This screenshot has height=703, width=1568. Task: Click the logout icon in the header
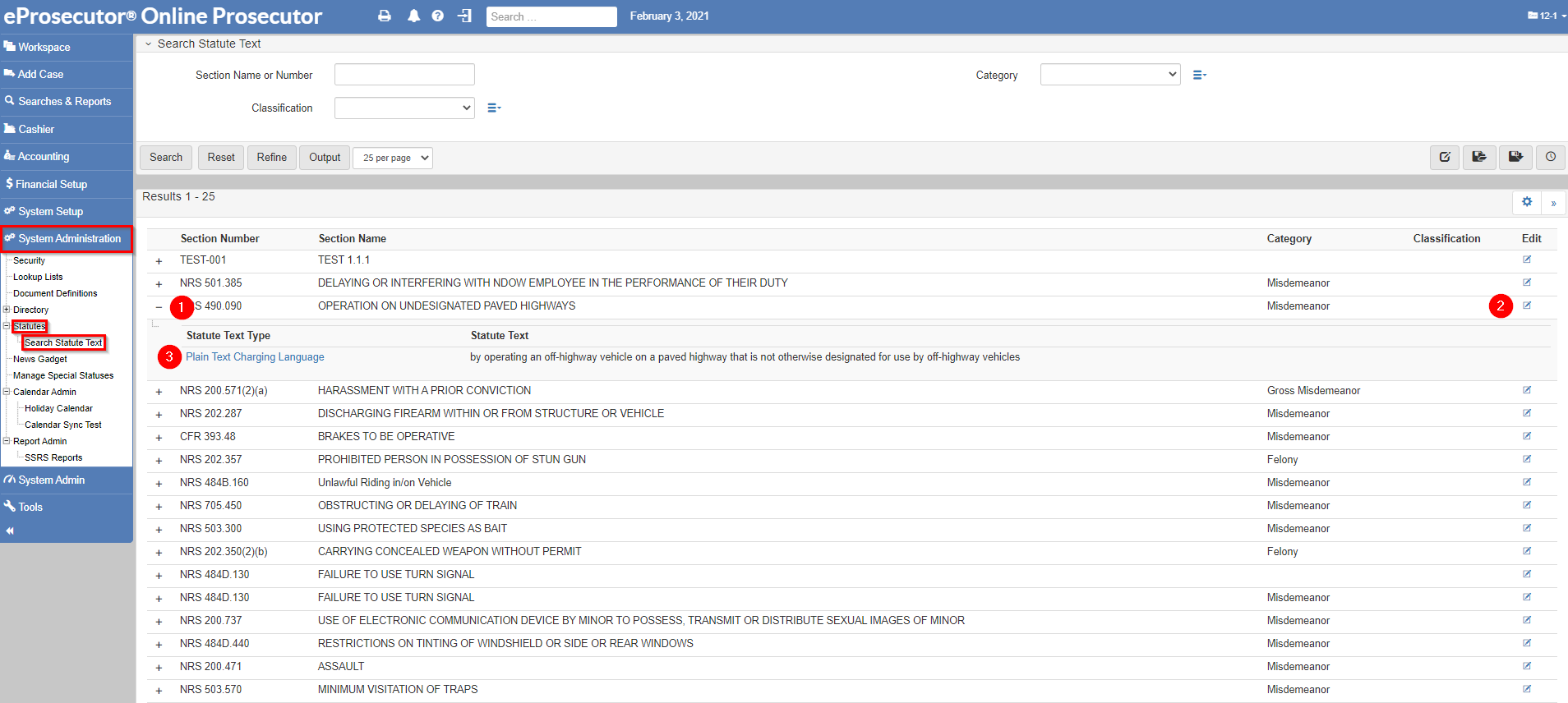tap(465, 16)
